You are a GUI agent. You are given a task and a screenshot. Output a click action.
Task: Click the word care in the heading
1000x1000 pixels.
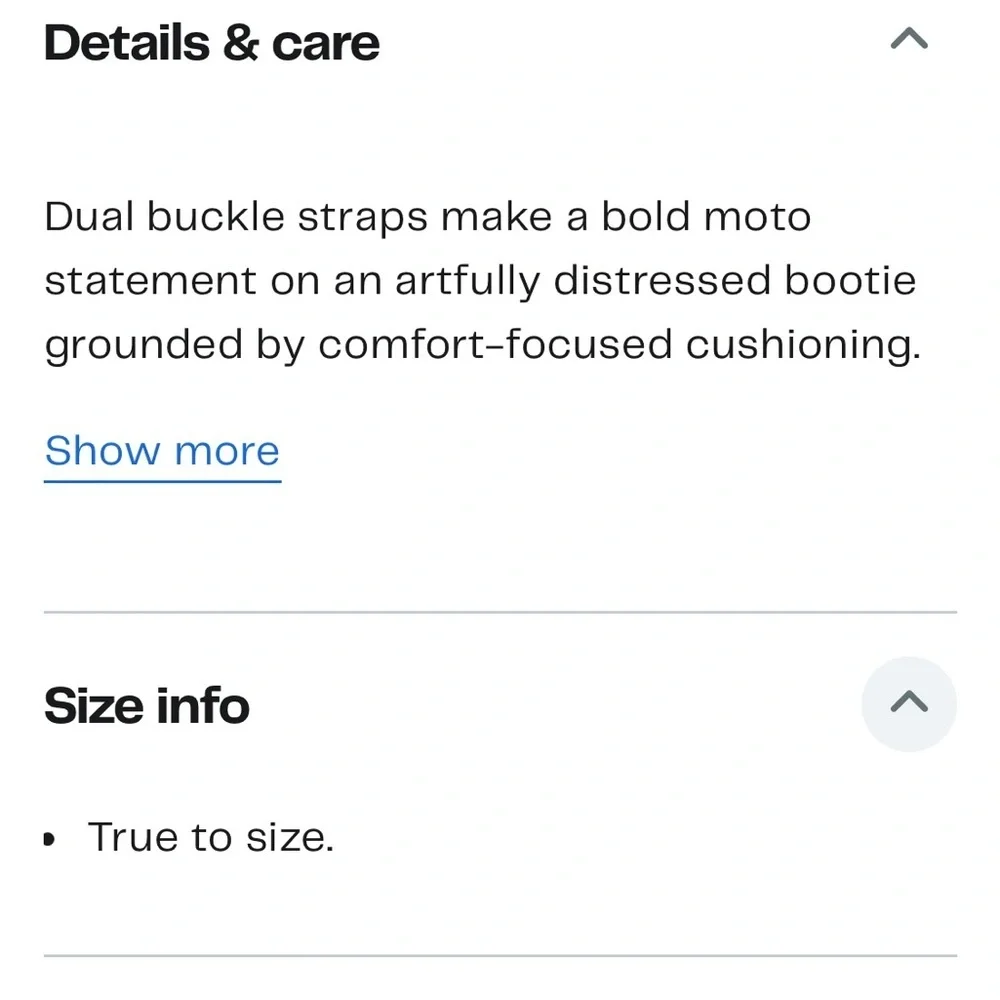click(x=325, y=45)
